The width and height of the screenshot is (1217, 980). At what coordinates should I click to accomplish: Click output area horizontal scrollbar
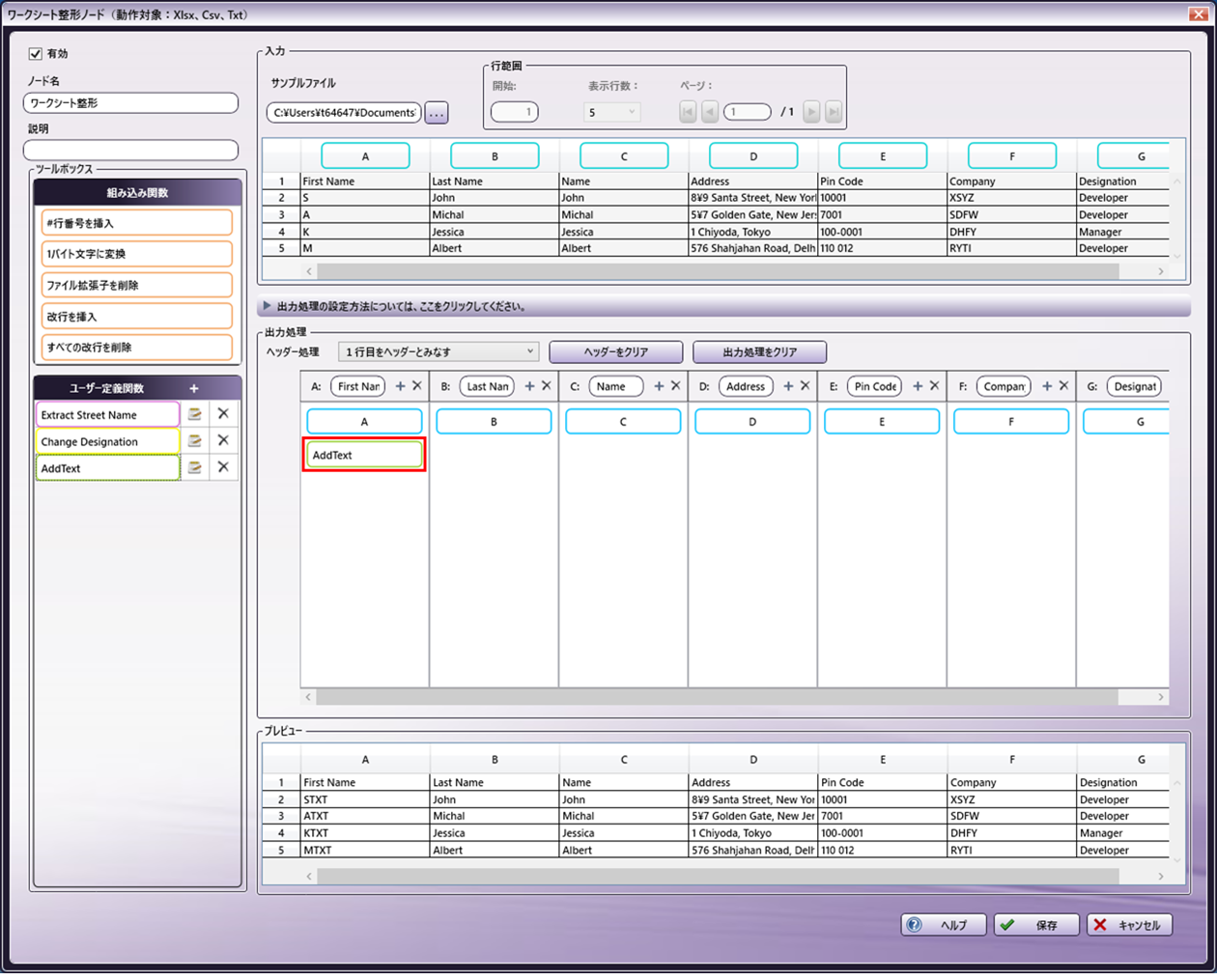[717, 697]
